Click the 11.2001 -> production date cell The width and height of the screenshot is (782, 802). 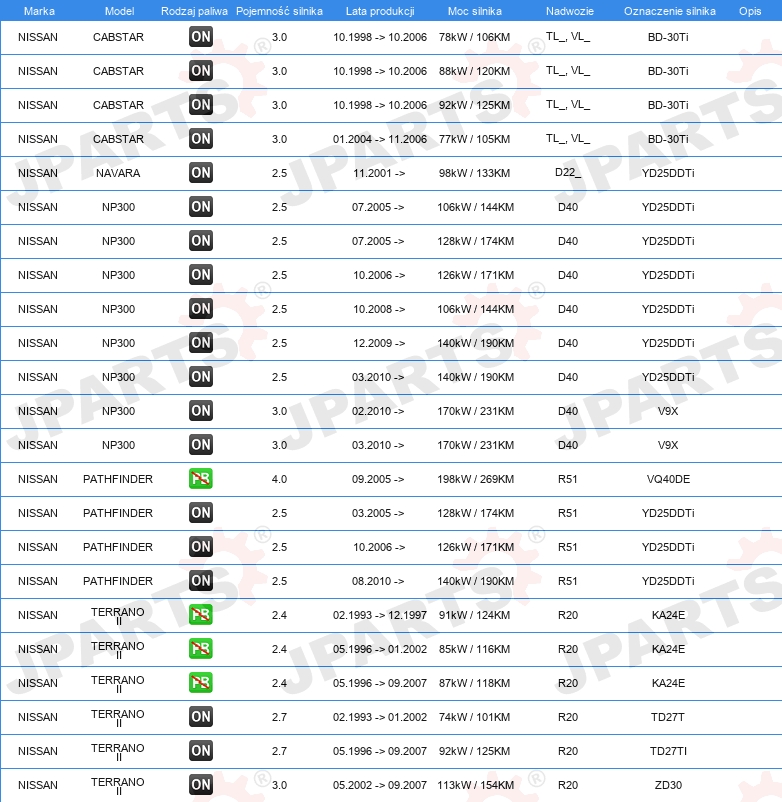pos(379,173)
